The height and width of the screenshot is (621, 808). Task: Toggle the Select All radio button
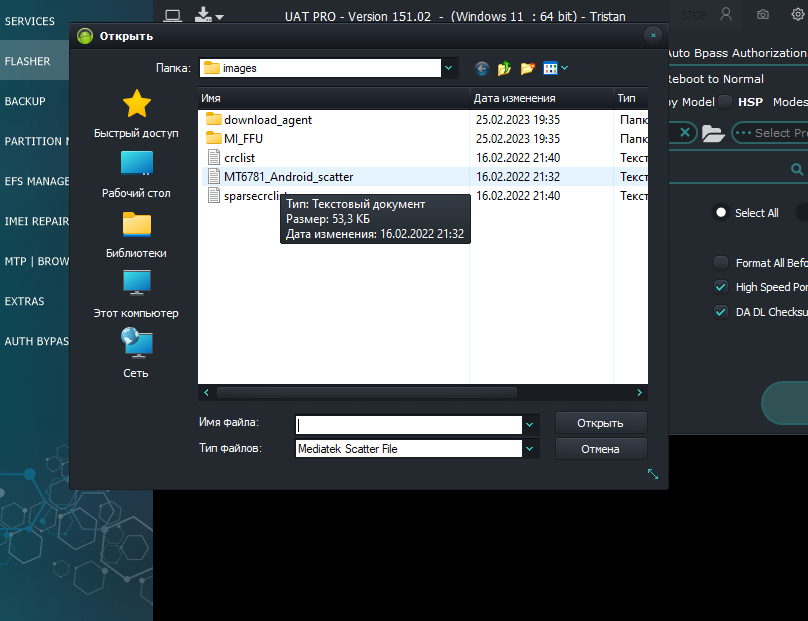[x=721, y=212]
